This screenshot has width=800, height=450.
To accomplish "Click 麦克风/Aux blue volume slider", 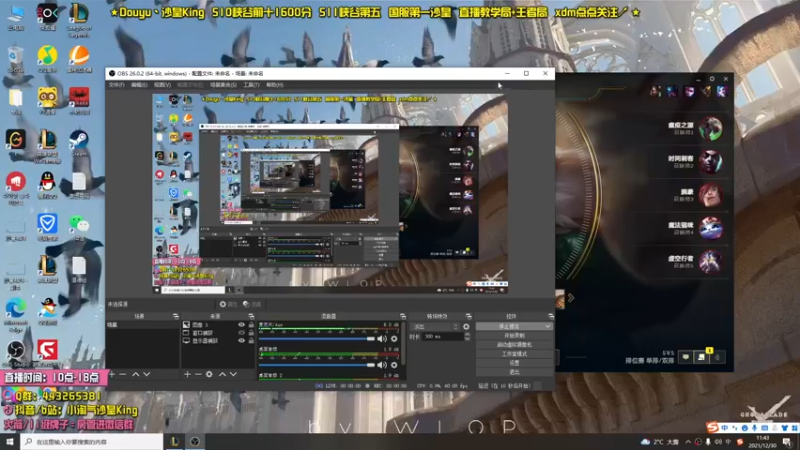I will (x=316, y=339).
